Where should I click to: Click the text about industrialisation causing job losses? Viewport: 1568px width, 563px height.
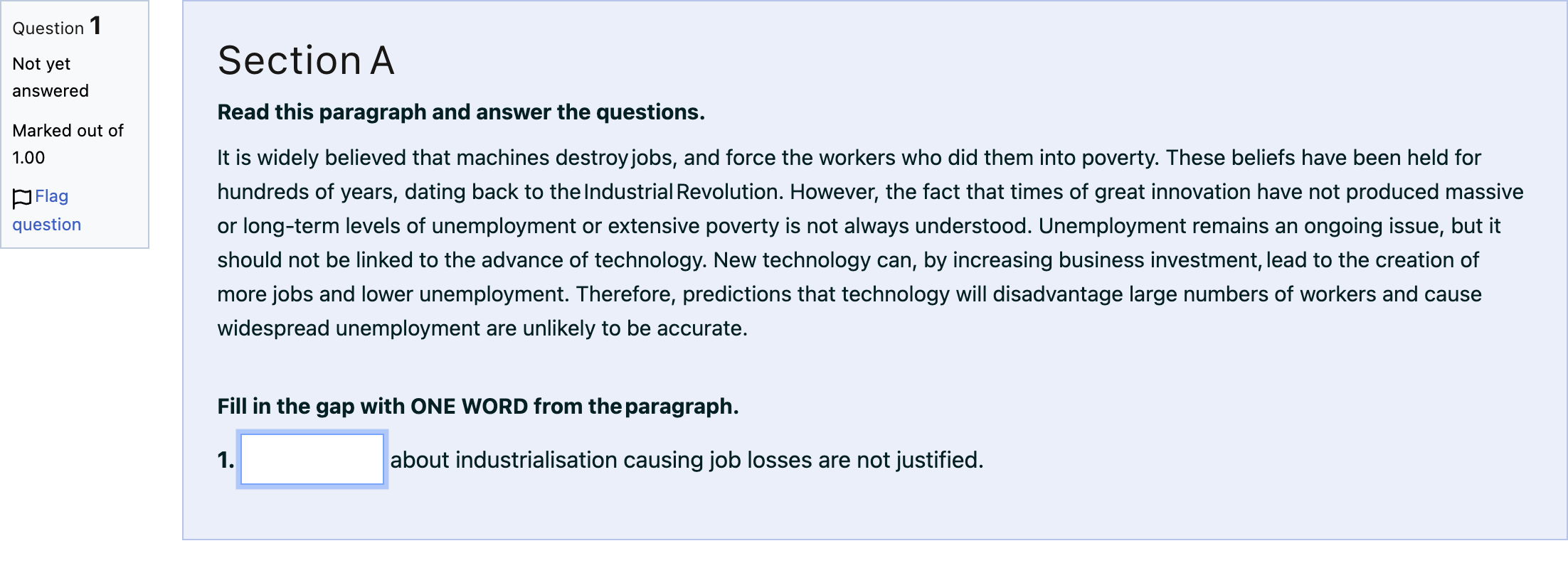(618, 460)
